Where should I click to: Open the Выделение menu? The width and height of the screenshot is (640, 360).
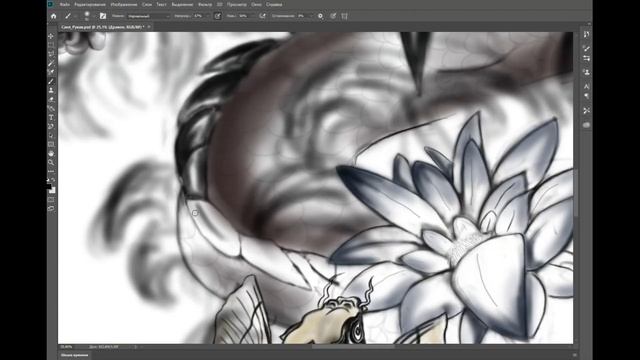(x=182, y=4)
